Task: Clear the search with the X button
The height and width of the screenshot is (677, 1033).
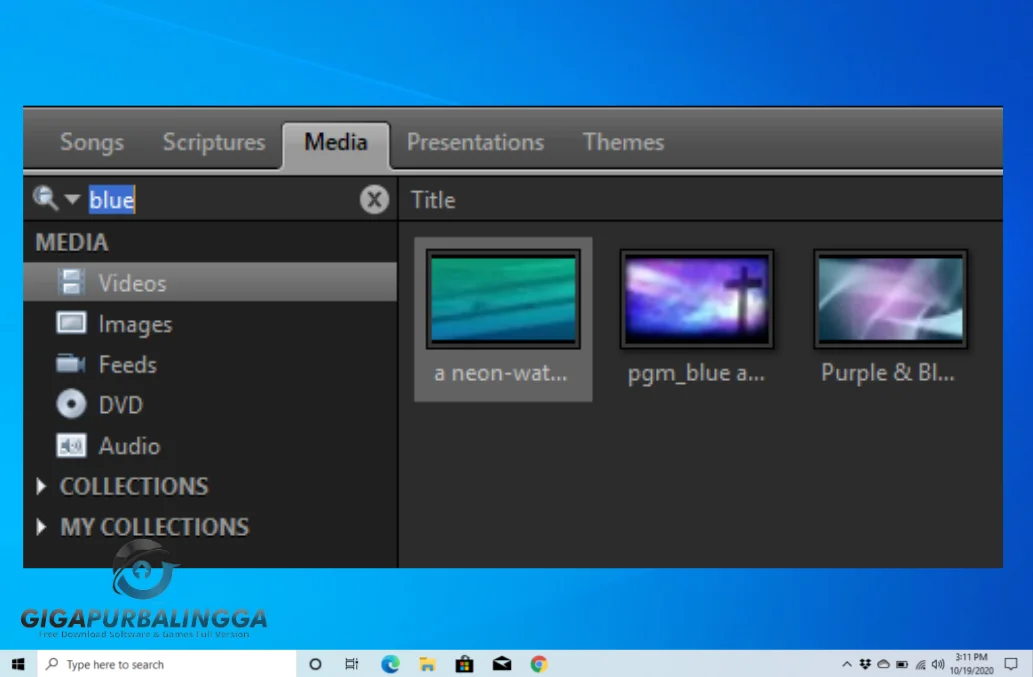Action: point(374,200)
